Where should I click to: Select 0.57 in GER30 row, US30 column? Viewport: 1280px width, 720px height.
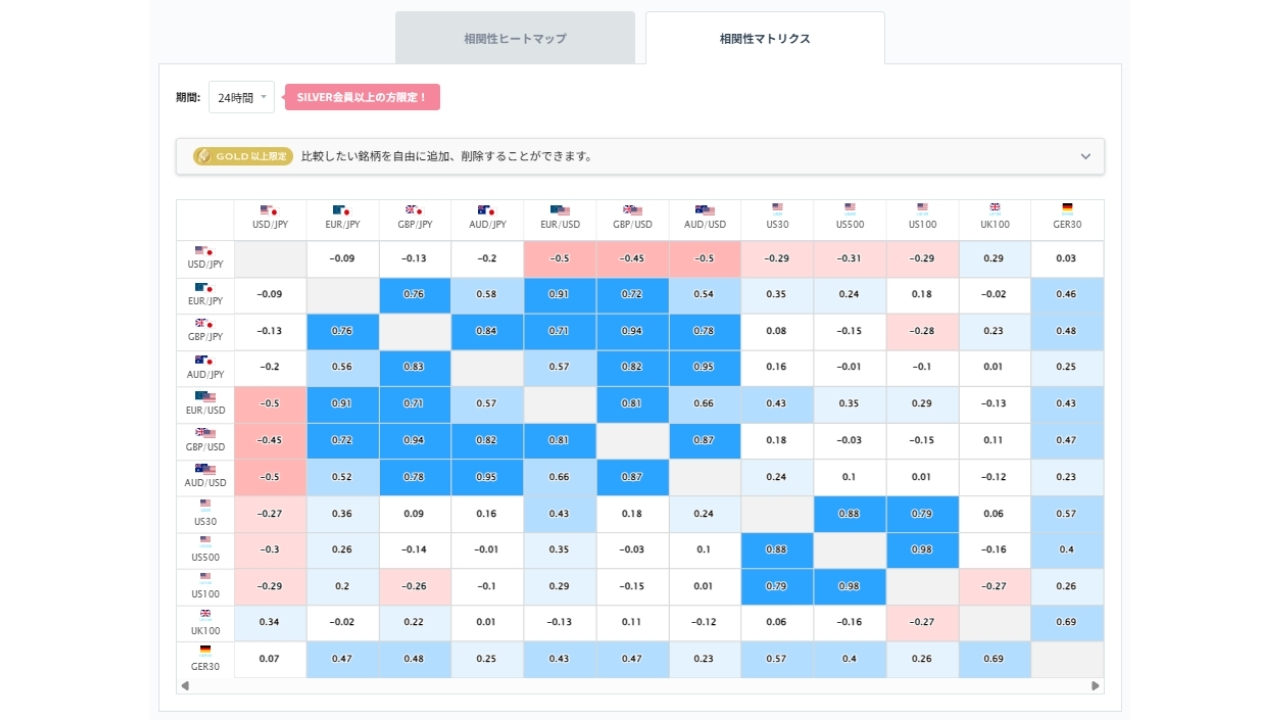click(x=777, y=659)
